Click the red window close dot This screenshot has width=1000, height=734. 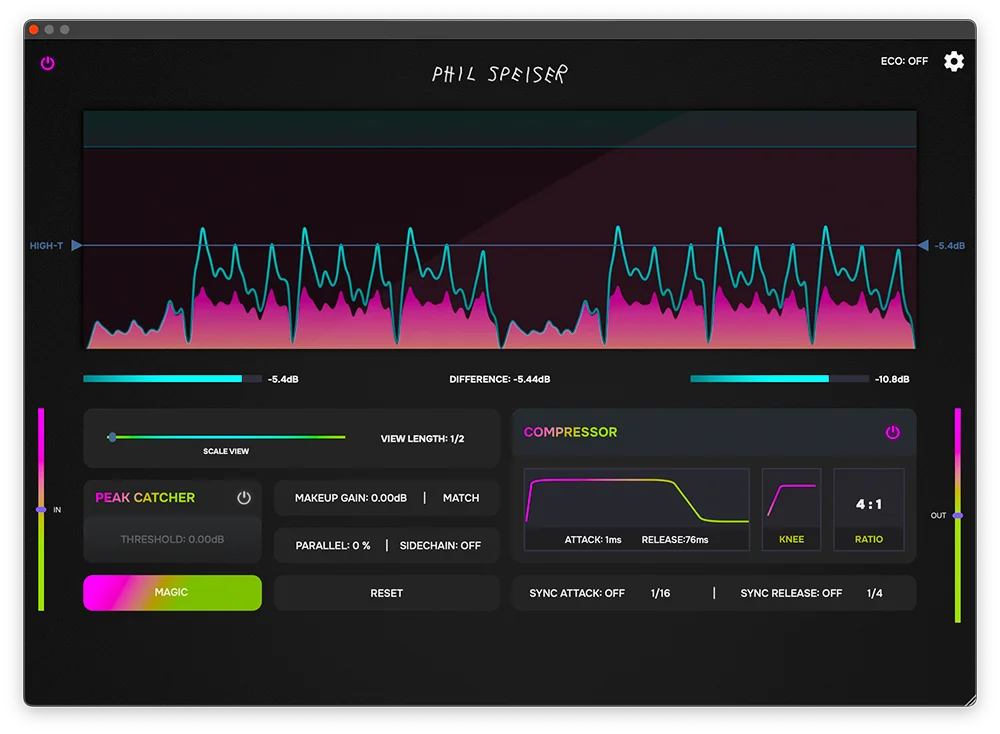pos(34,29)
